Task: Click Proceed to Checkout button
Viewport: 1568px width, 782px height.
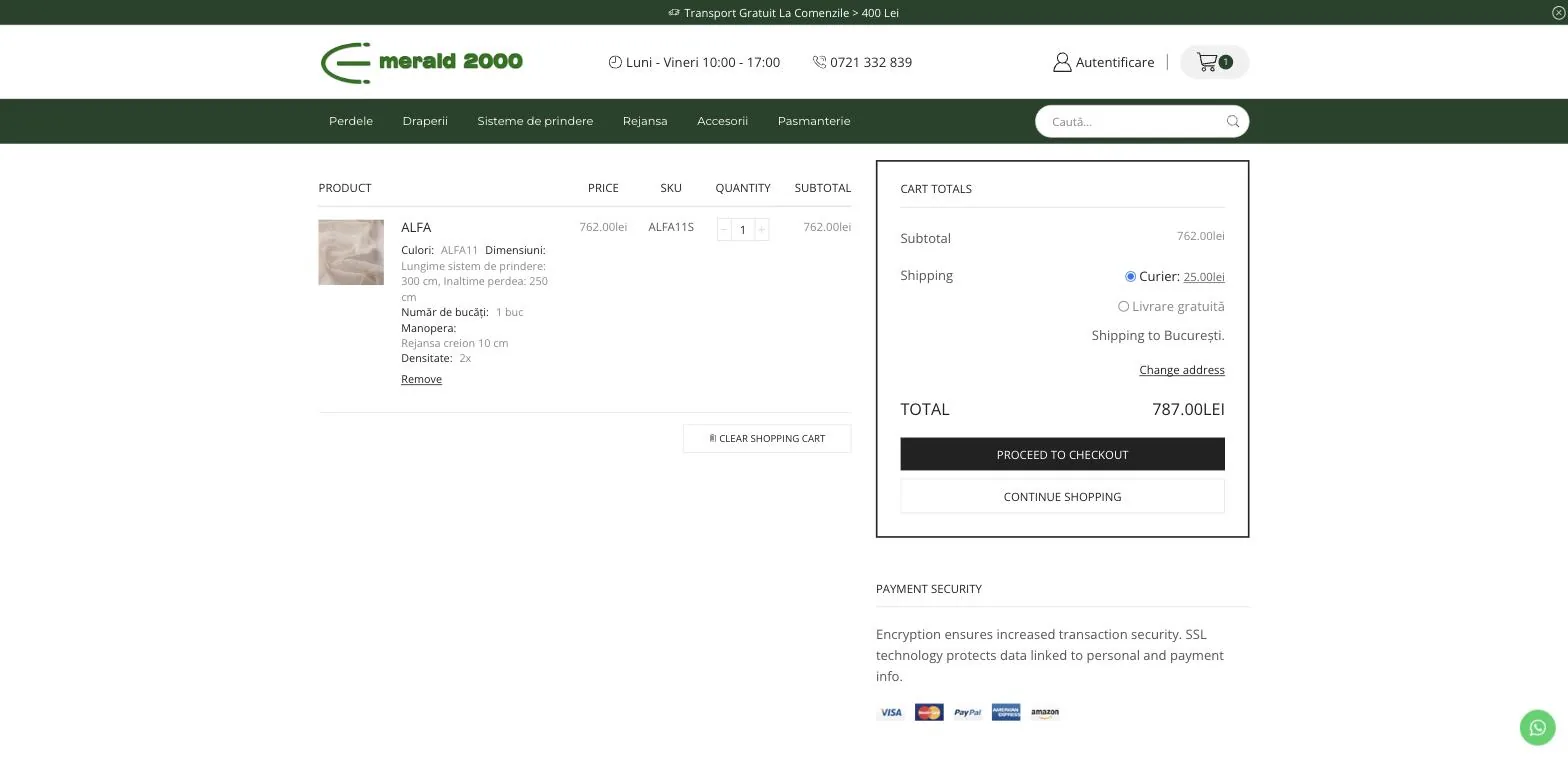Action: click(1062, 454)
